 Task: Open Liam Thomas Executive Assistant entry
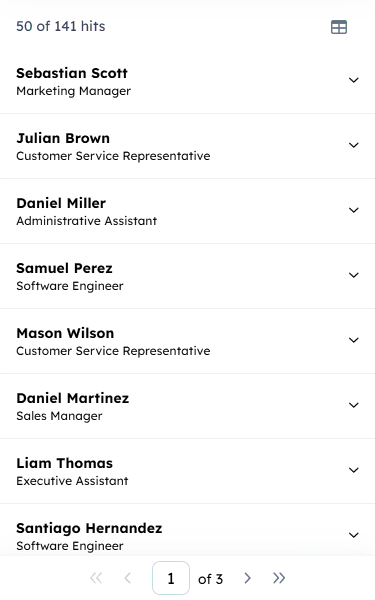pos(188,471)
